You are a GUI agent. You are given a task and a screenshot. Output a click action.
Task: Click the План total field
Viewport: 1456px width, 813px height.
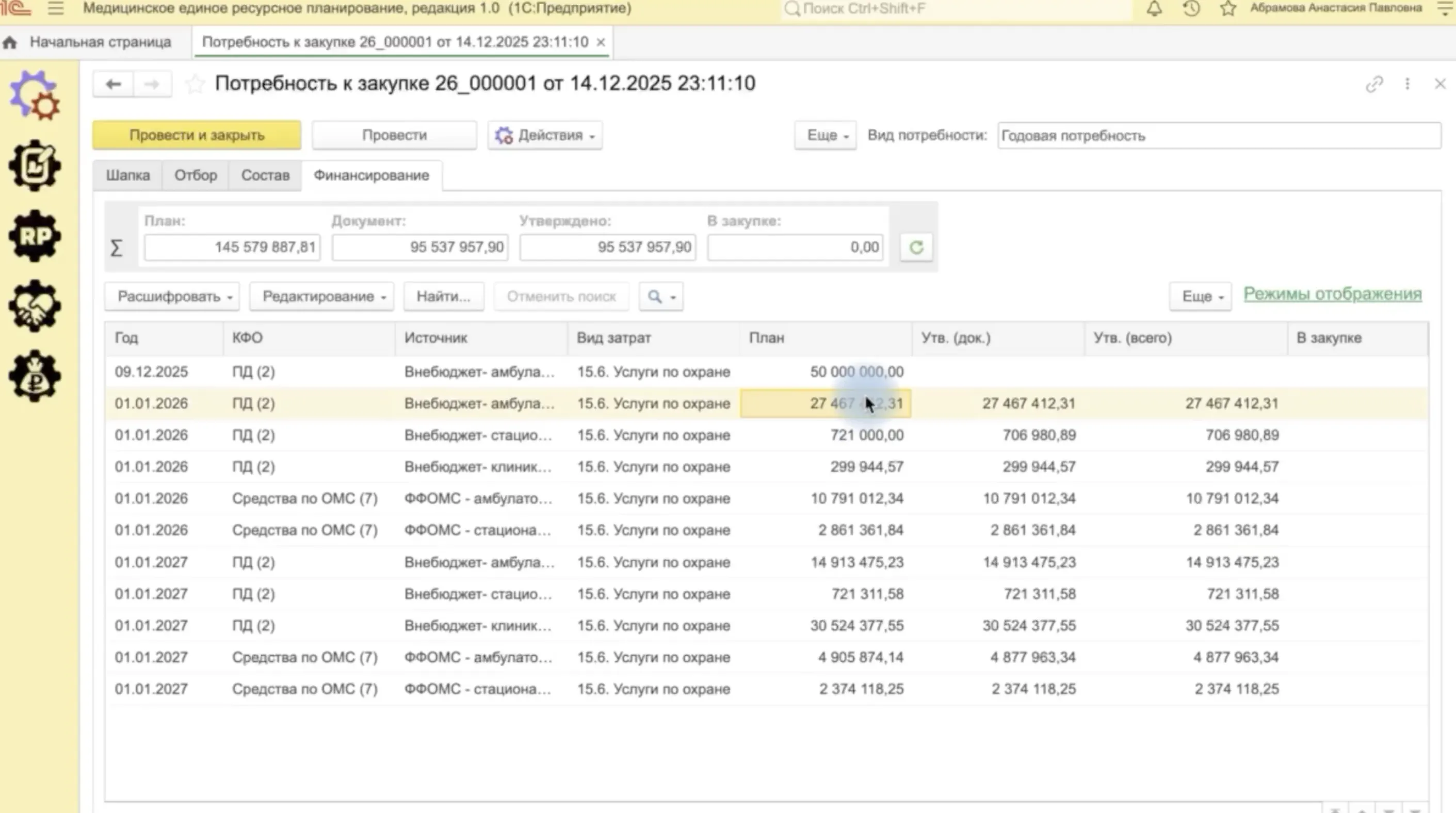point(232,248)
